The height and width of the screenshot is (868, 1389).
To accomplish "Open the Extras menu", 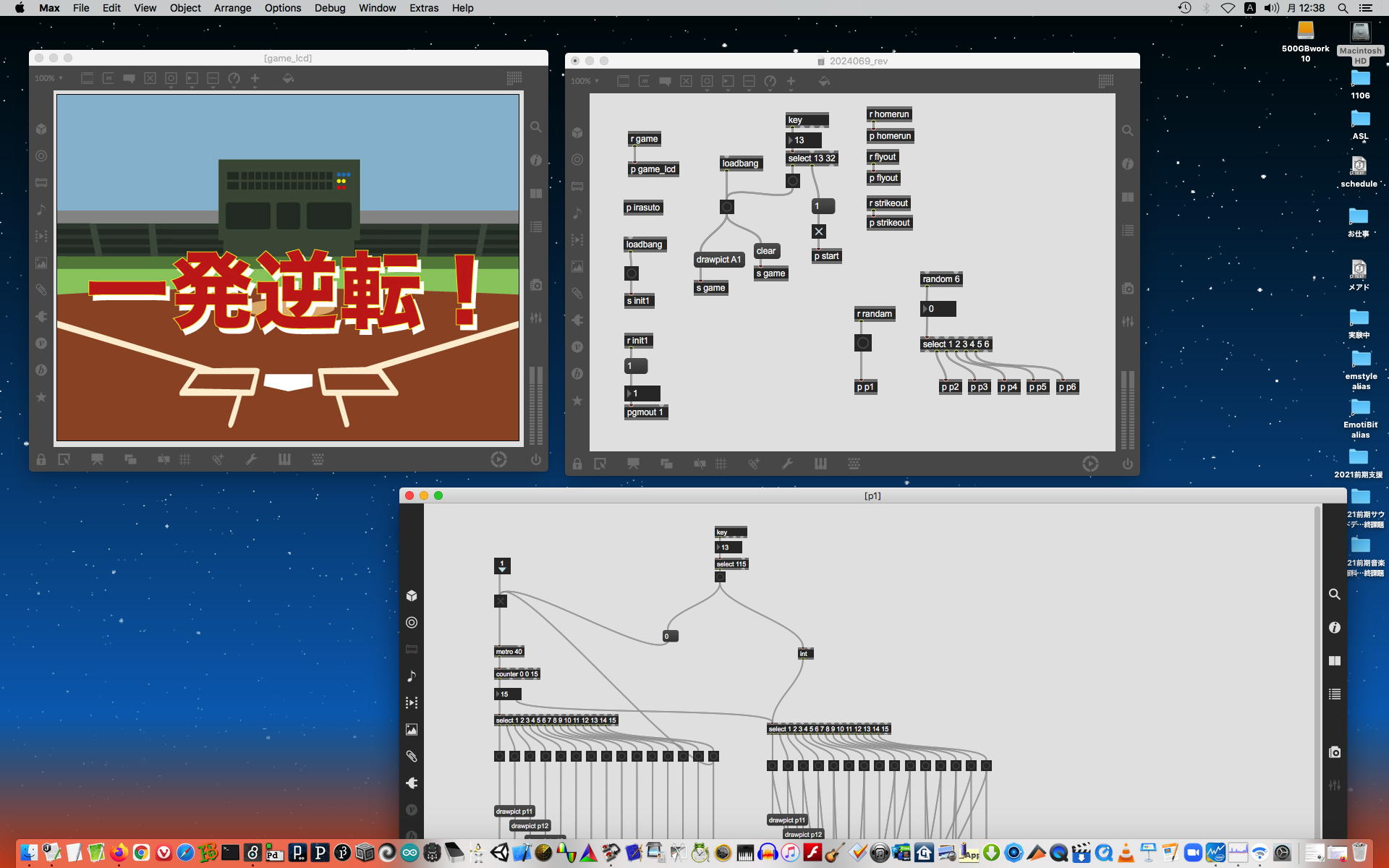I will 423,8.
